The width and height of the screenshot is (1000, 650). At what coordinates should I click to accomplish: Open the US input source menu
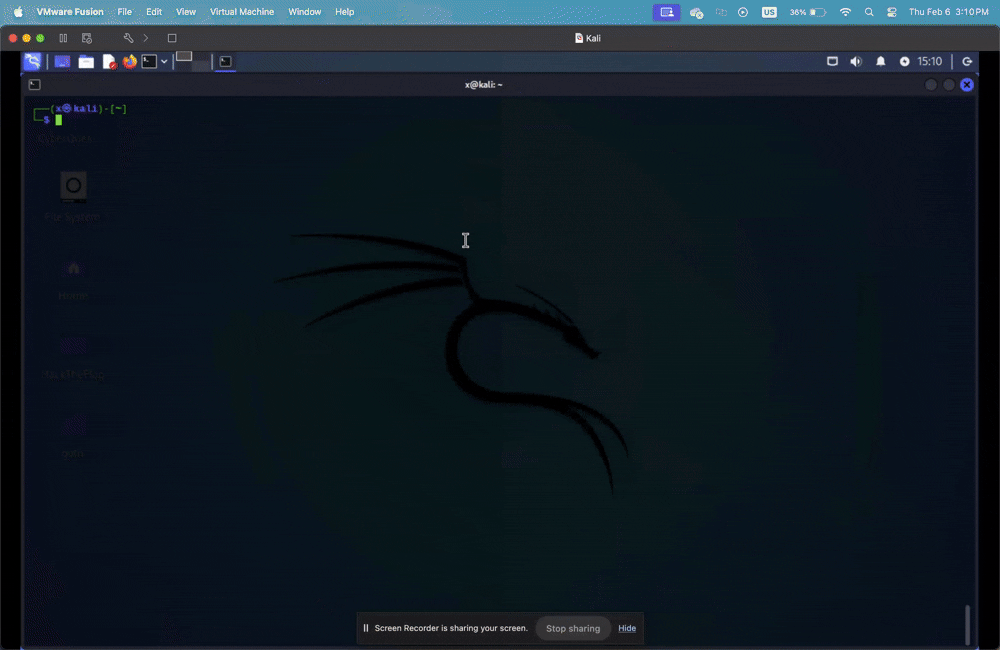point(769,12)
